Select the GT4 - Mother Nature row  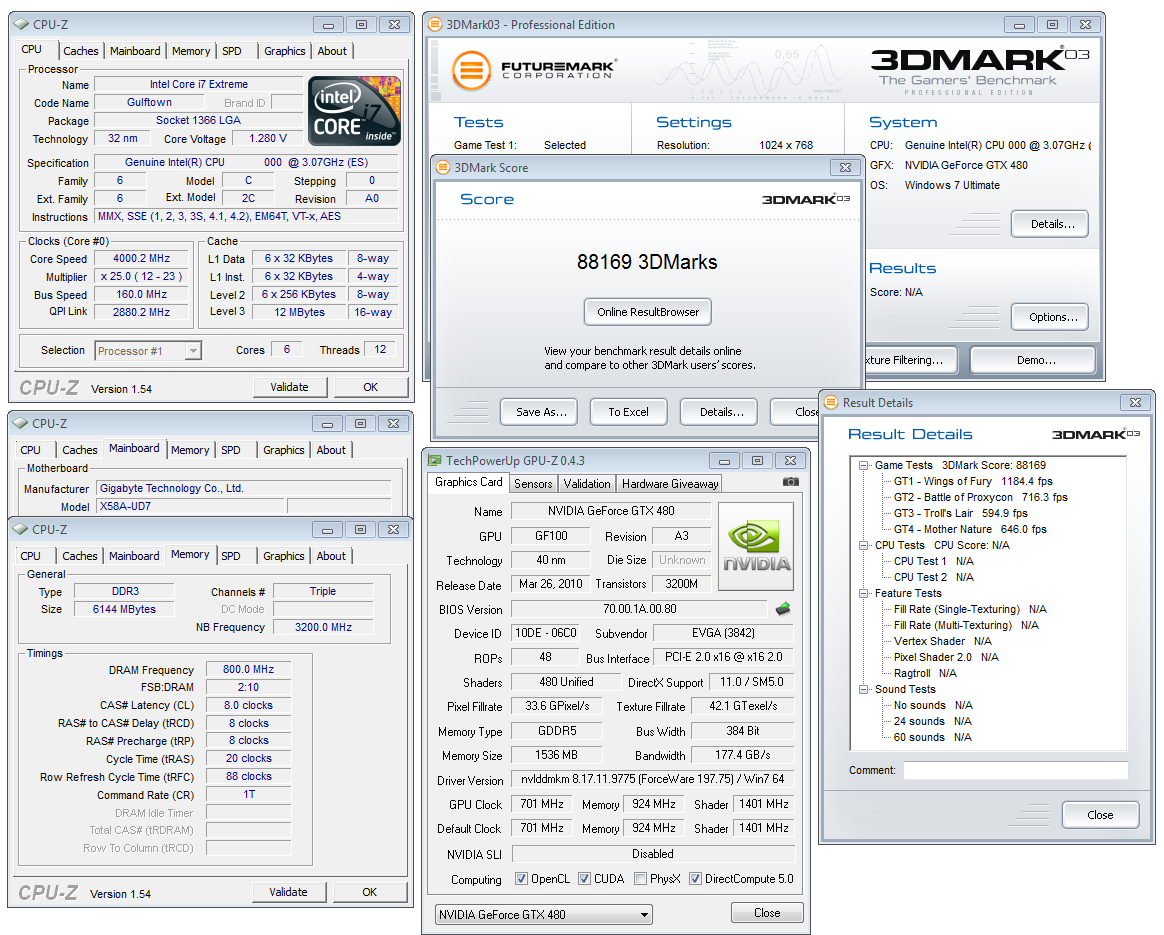970,530
